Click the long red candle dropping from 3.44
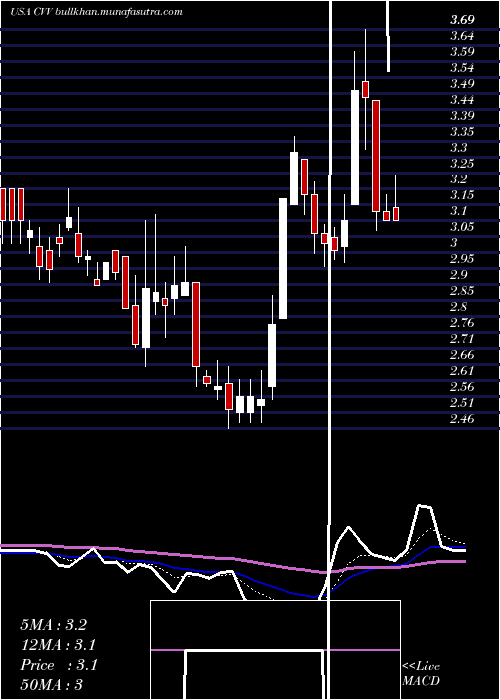This screenshot has height=700, width=500. 376,156
